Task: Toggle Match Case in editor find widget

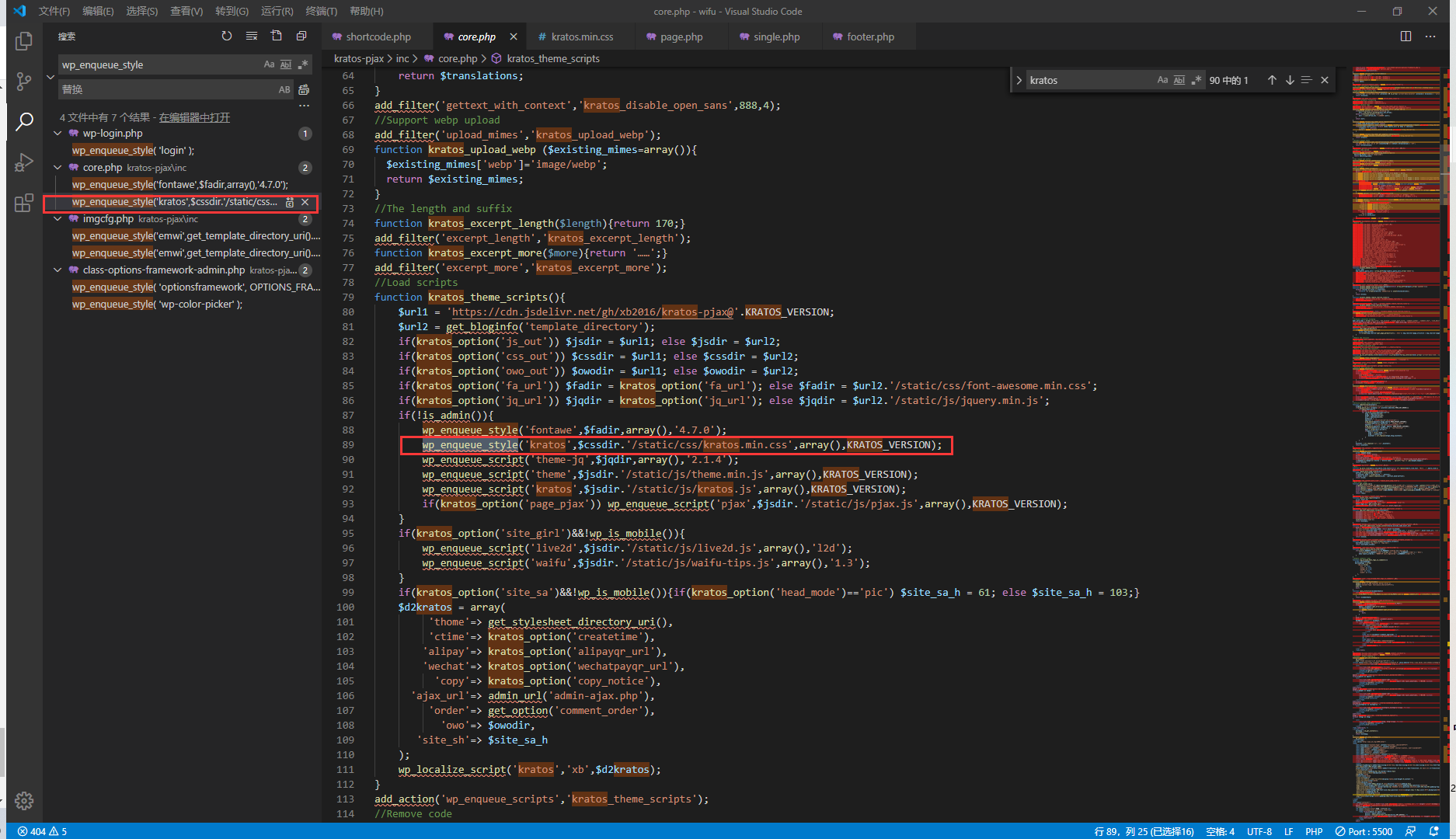Action: pos(1162,80)
